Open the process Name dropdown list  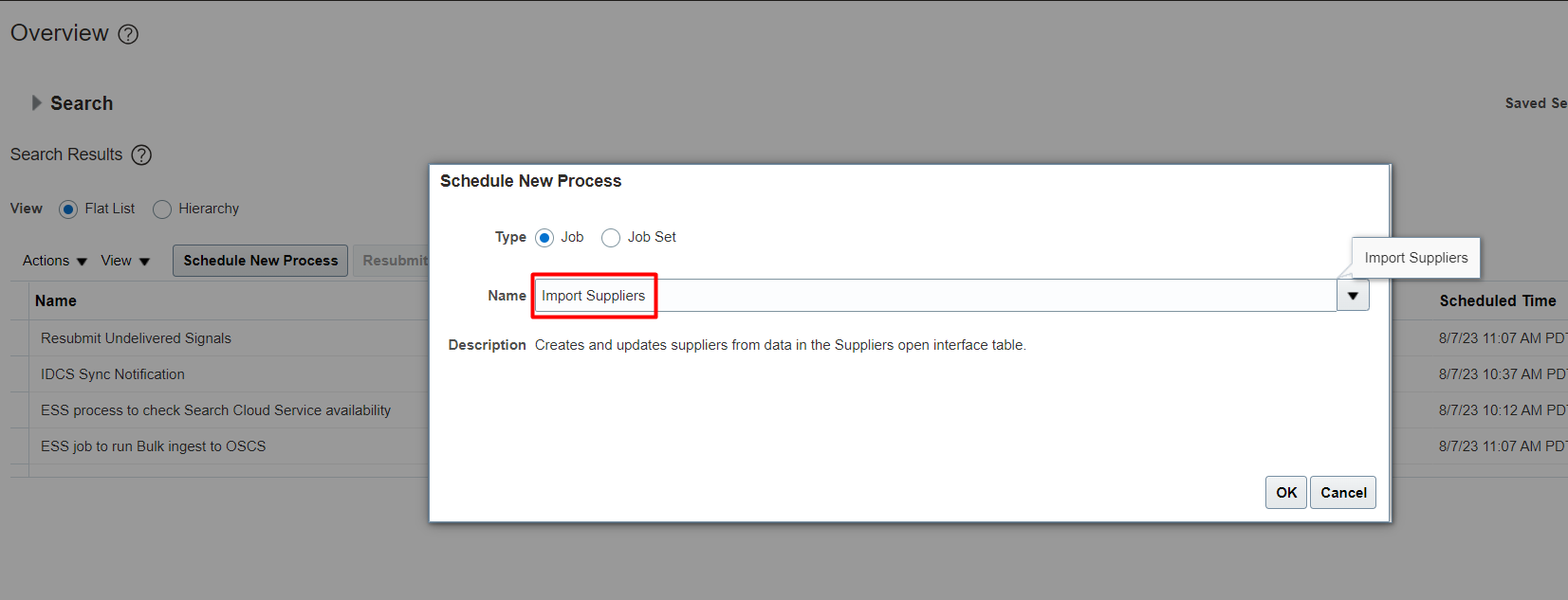[x=1352, y=295]
